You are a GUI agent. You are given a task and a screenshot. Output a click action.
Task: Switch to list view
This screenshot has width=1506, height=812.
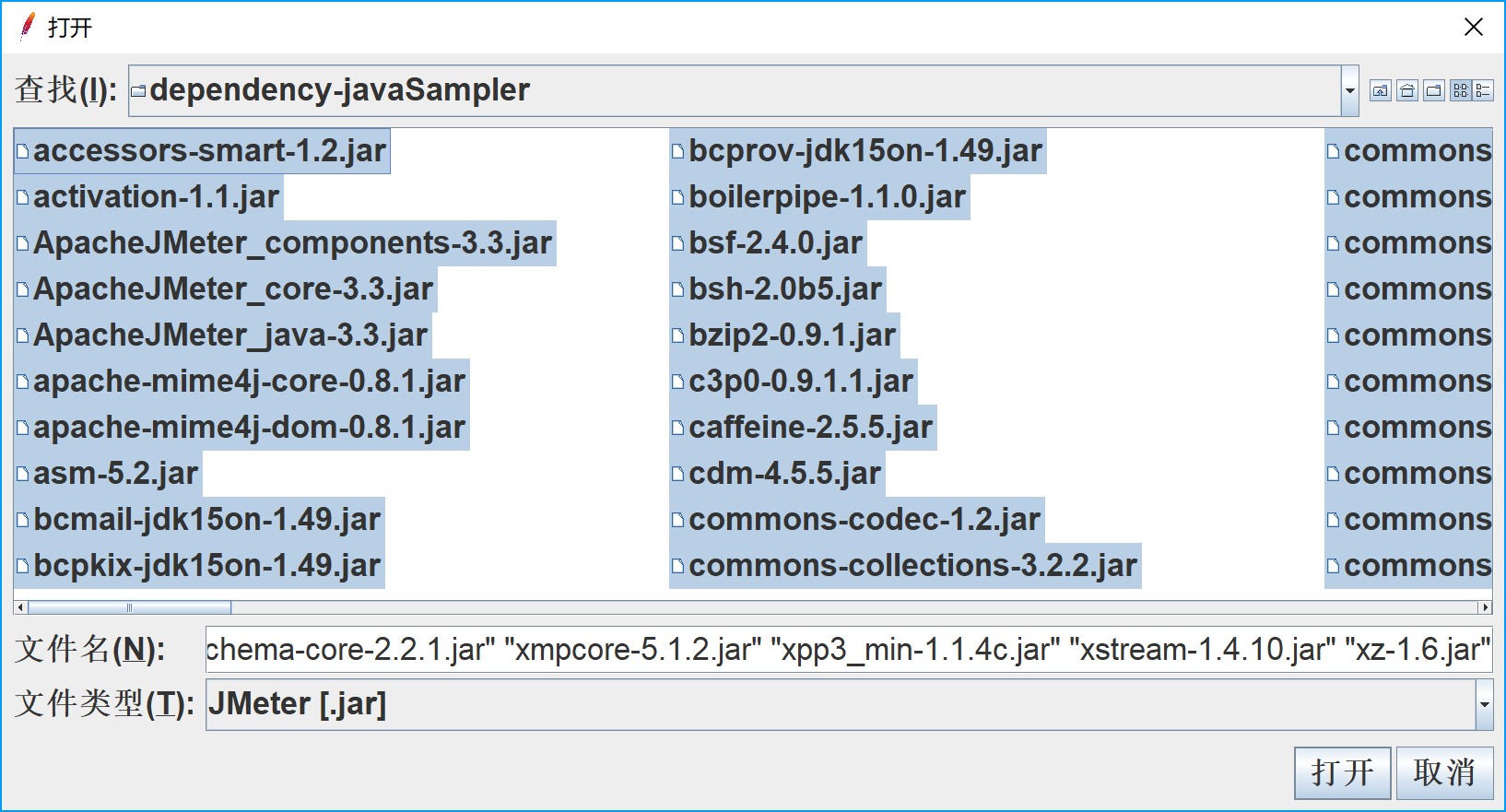tap(1460, 90)
